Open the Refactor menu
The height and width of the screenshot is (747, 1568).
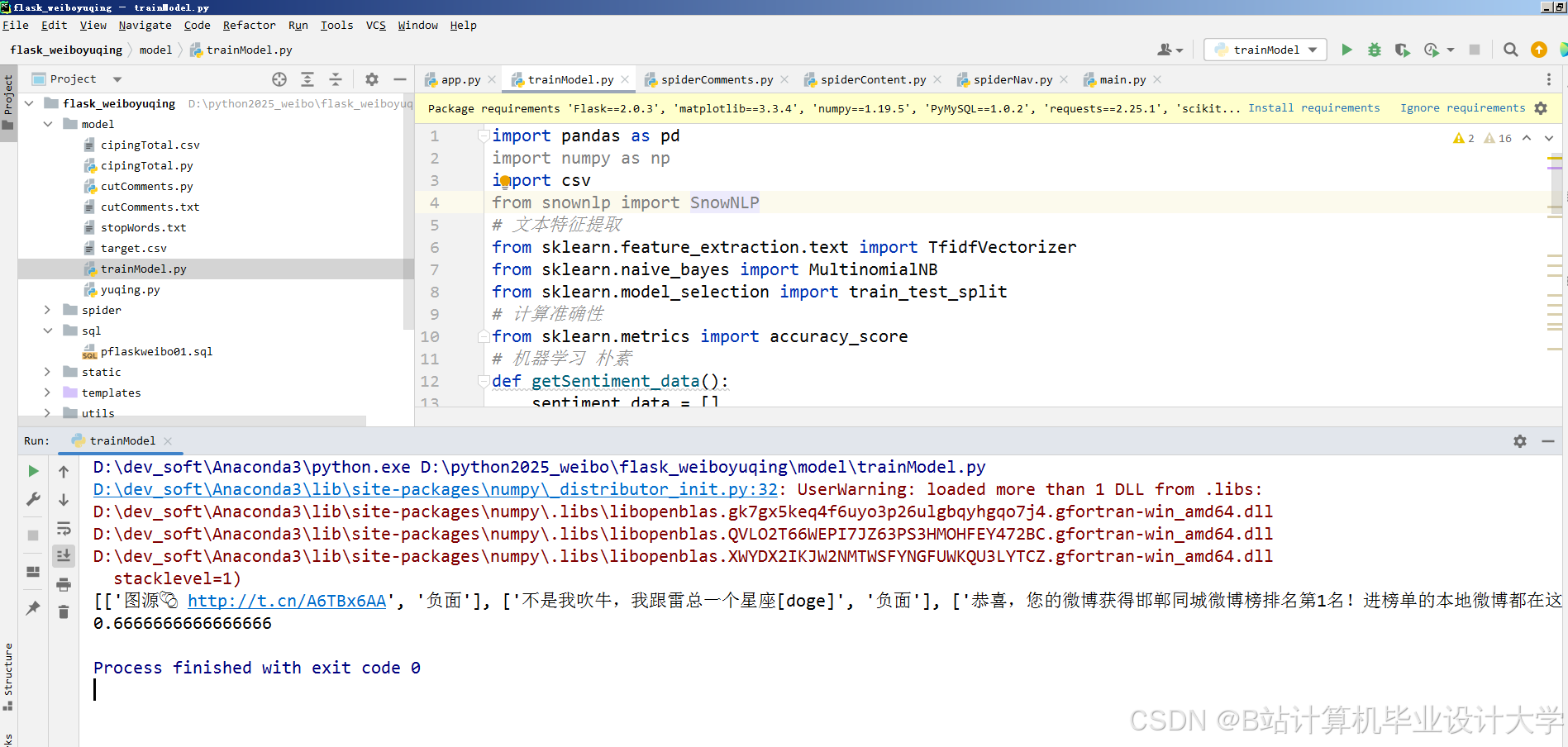tap(249, 26)
